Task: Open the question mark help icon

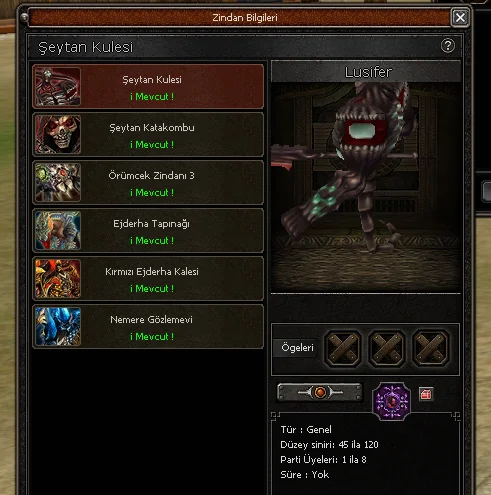Action: click(x=448, y=46)
